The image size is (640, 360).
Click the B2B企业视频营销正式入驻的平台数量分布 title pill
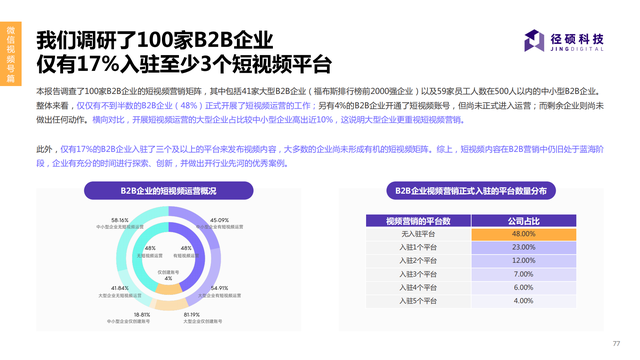(471, 191)
